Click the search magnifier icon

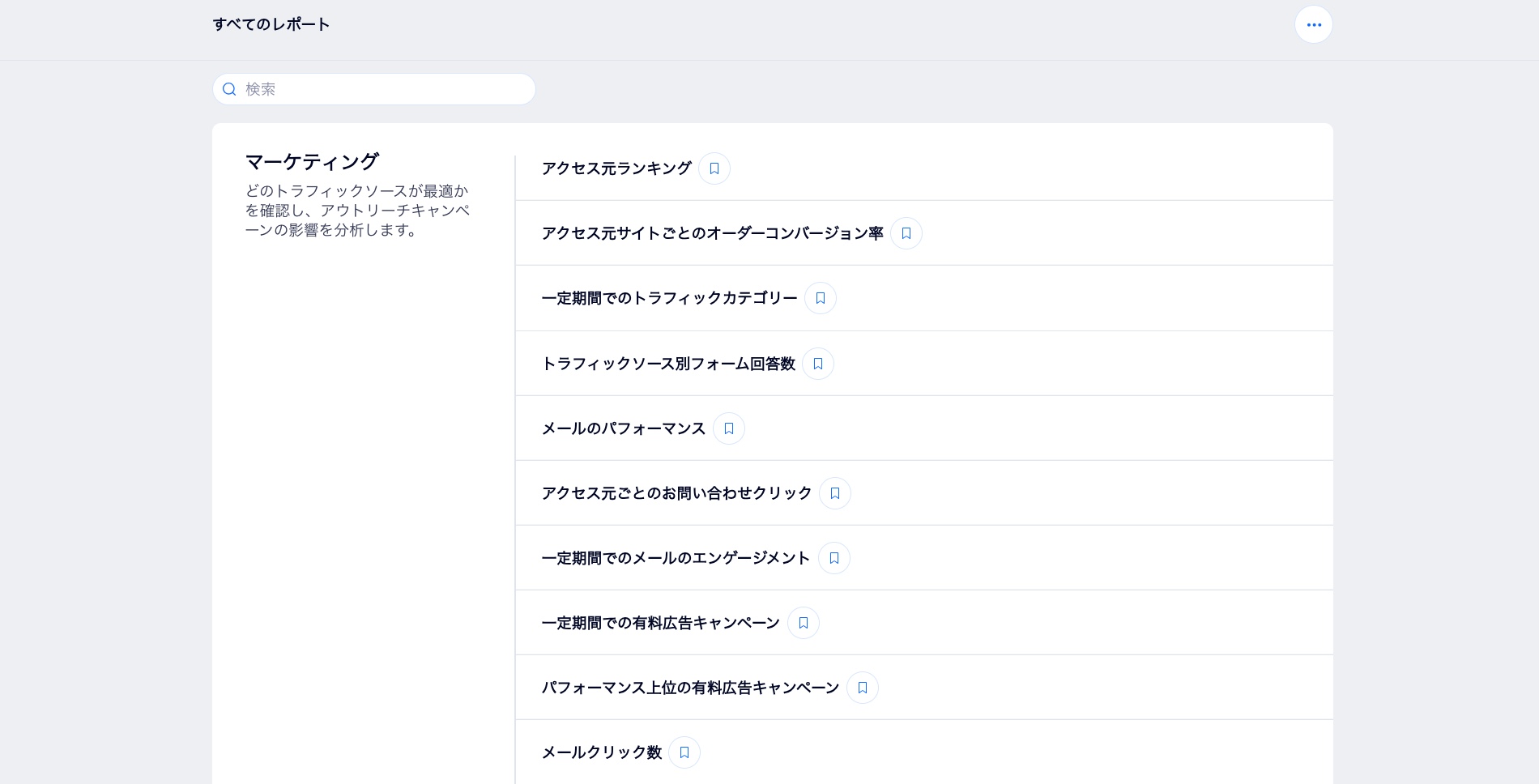229,89
